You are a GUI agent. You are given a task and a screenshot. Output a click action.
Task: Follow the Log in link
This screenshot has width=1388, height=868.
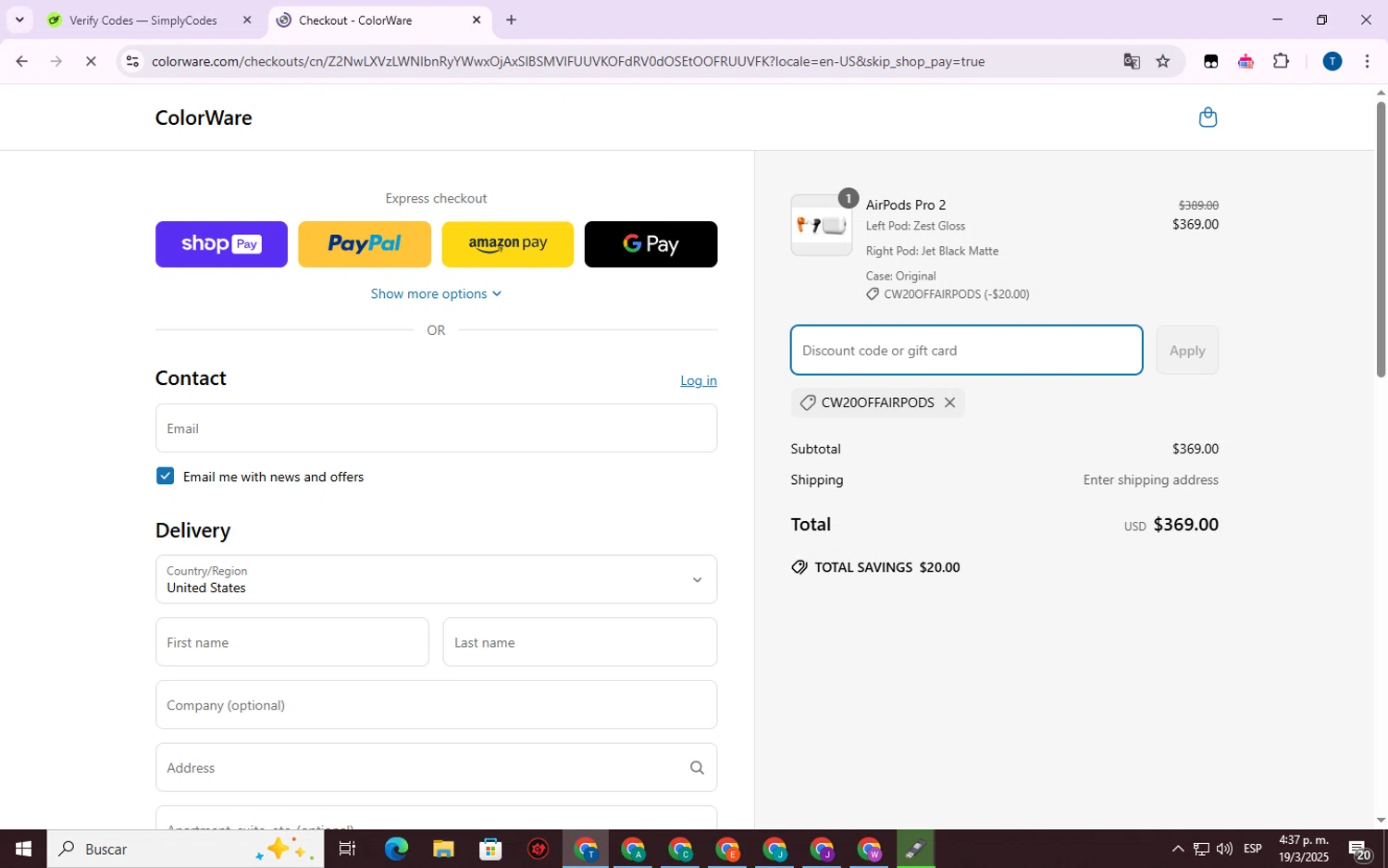tap(699, 380)
